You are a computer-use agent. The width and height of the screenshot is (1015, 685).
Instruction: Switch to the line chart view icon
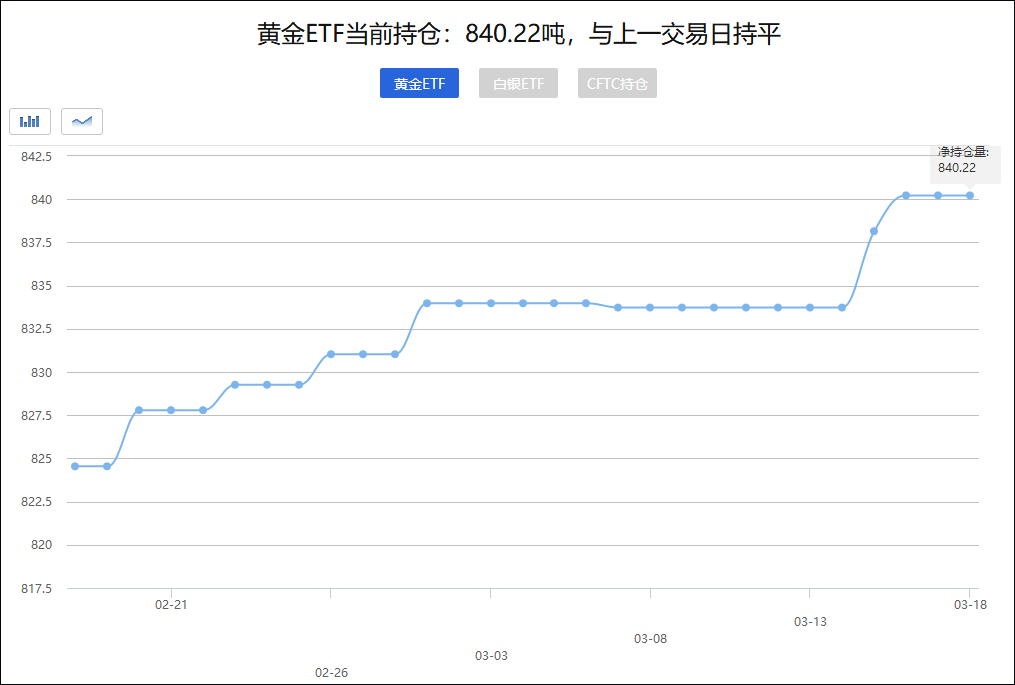pos(82,121)
